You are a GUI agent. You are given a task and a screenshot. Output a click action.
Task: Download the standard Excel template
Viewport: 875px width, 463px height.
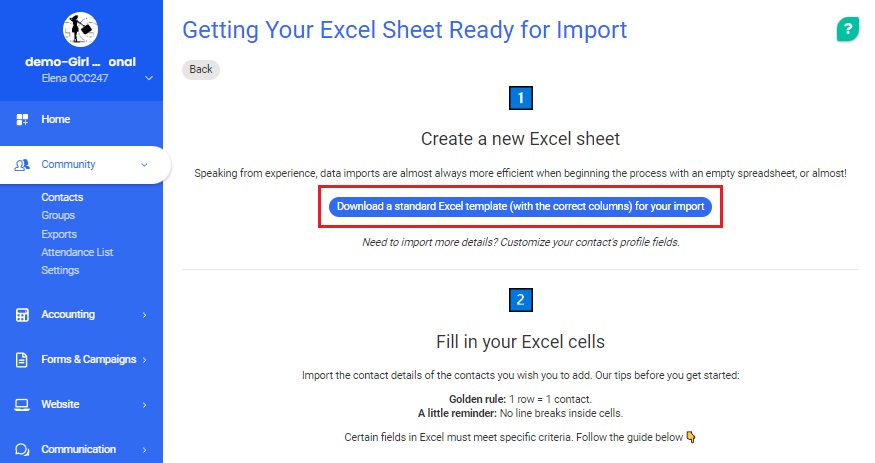pos(520,207)
